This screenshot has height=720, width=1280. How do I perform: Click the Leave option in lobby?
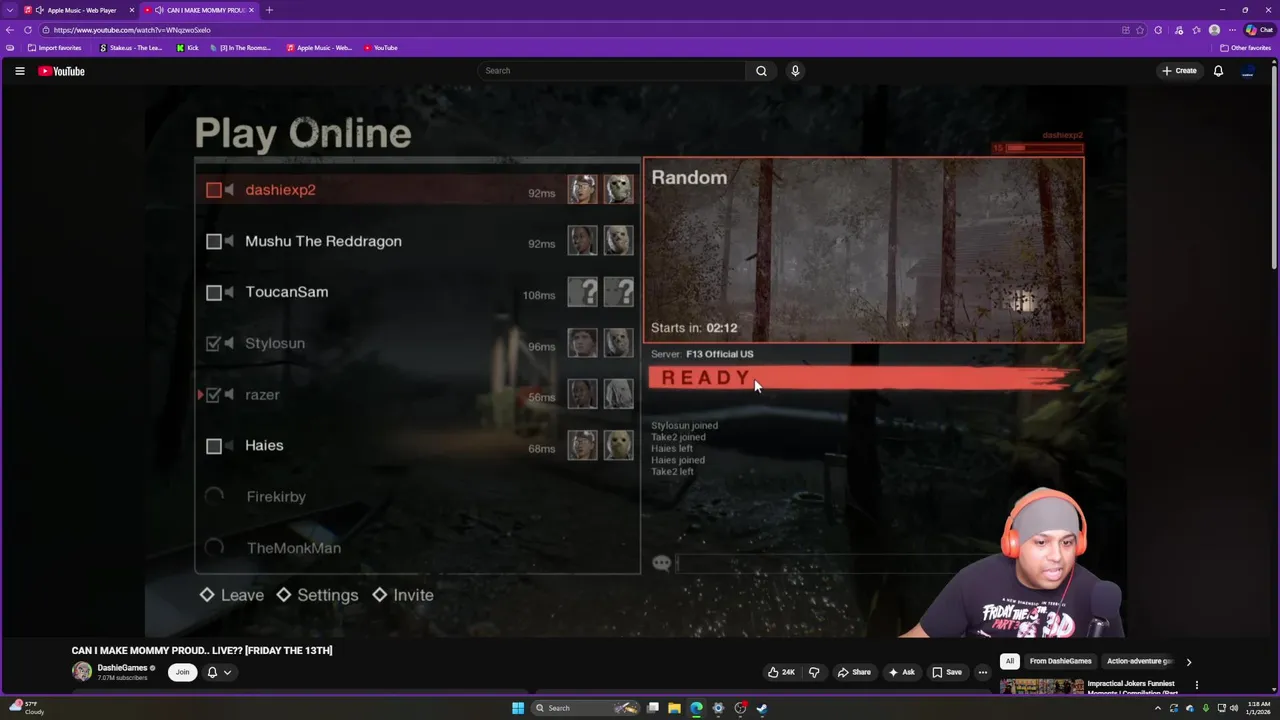(x=232, y=595)
